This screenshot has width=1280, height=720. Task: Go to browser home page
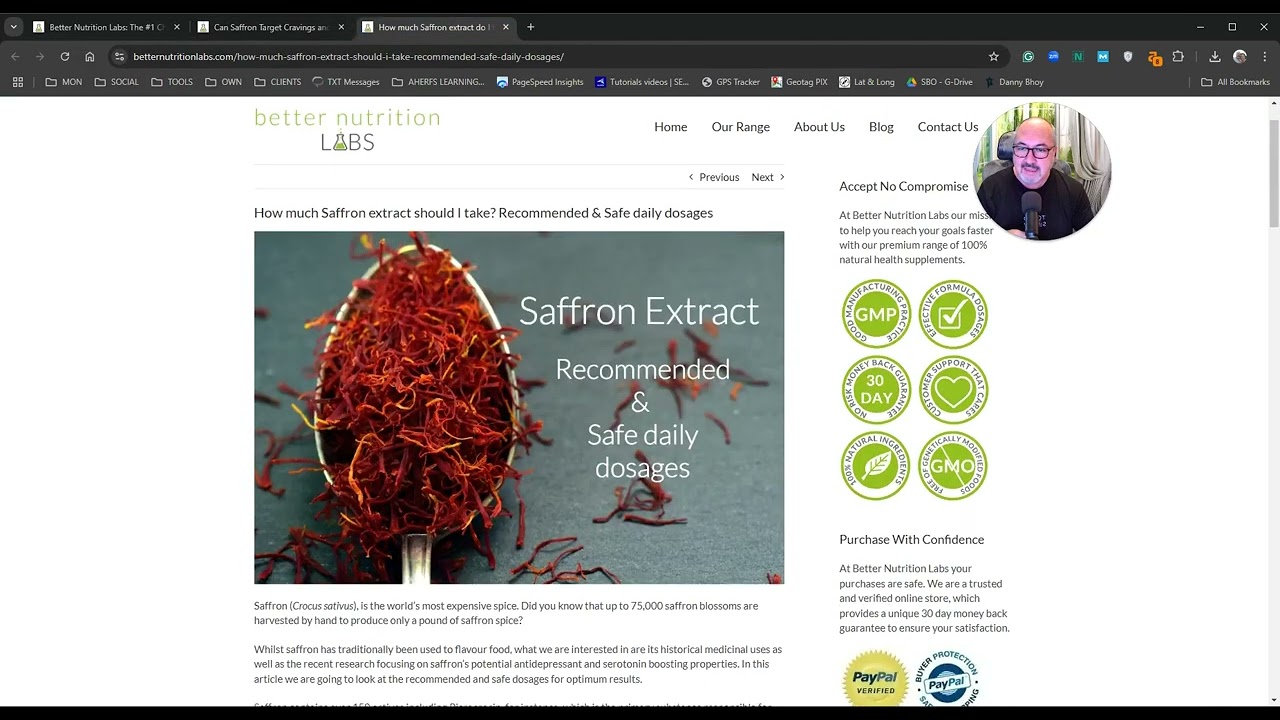(x=90, y=57)
